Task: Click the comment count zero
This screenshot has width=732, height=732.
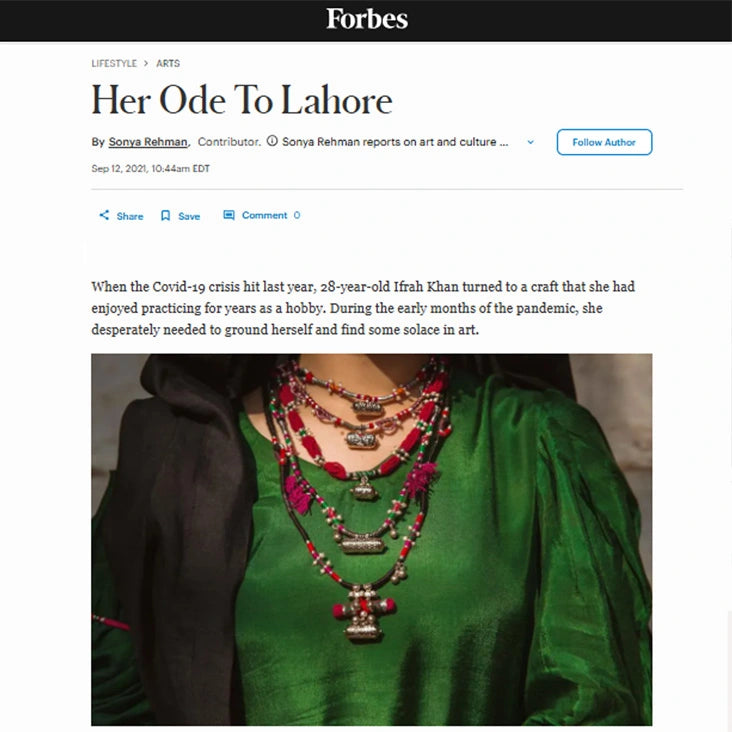Action: (x=297, y=215)
